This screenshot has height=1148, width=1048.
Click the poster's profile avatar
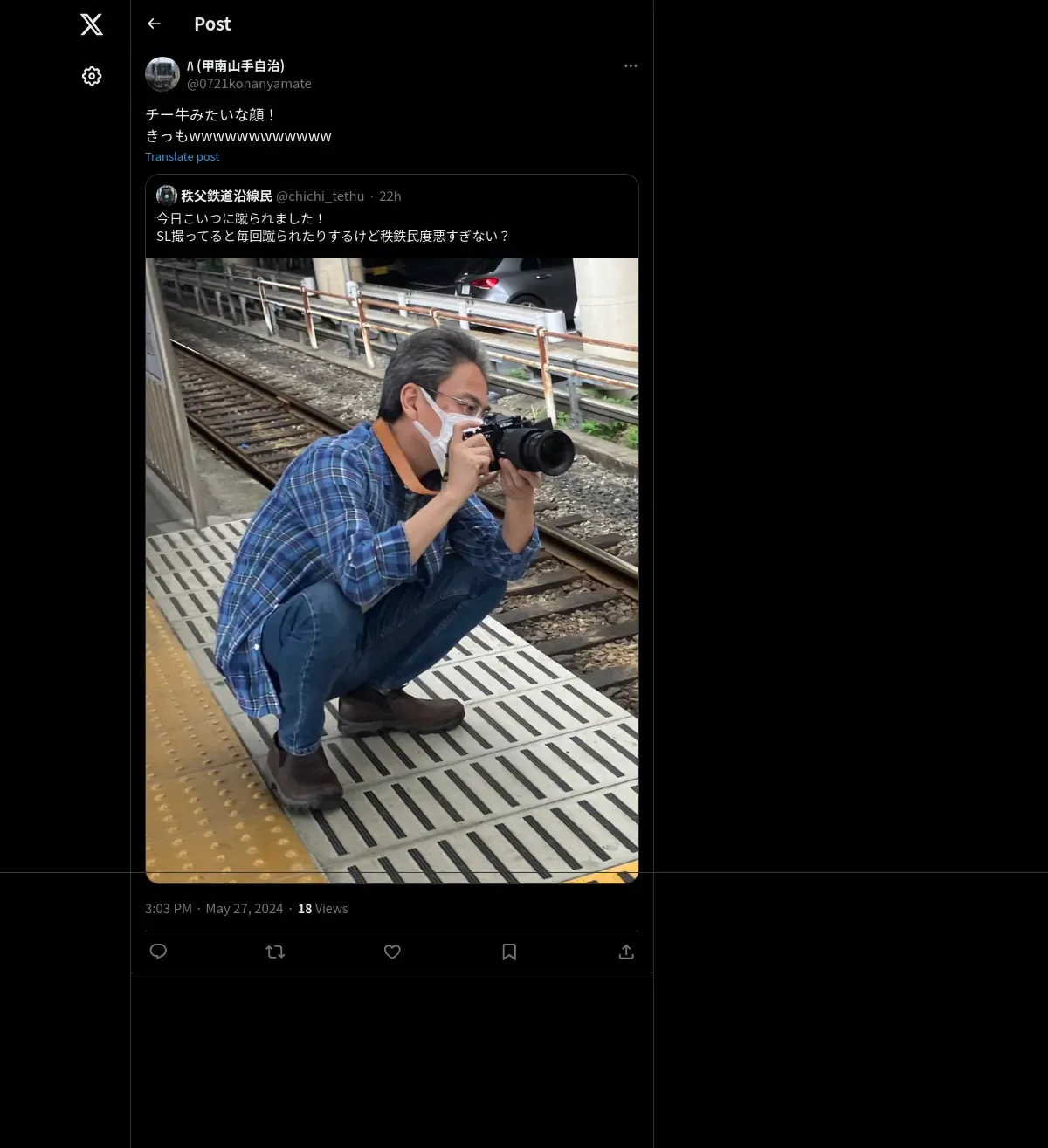pos(162,74)
